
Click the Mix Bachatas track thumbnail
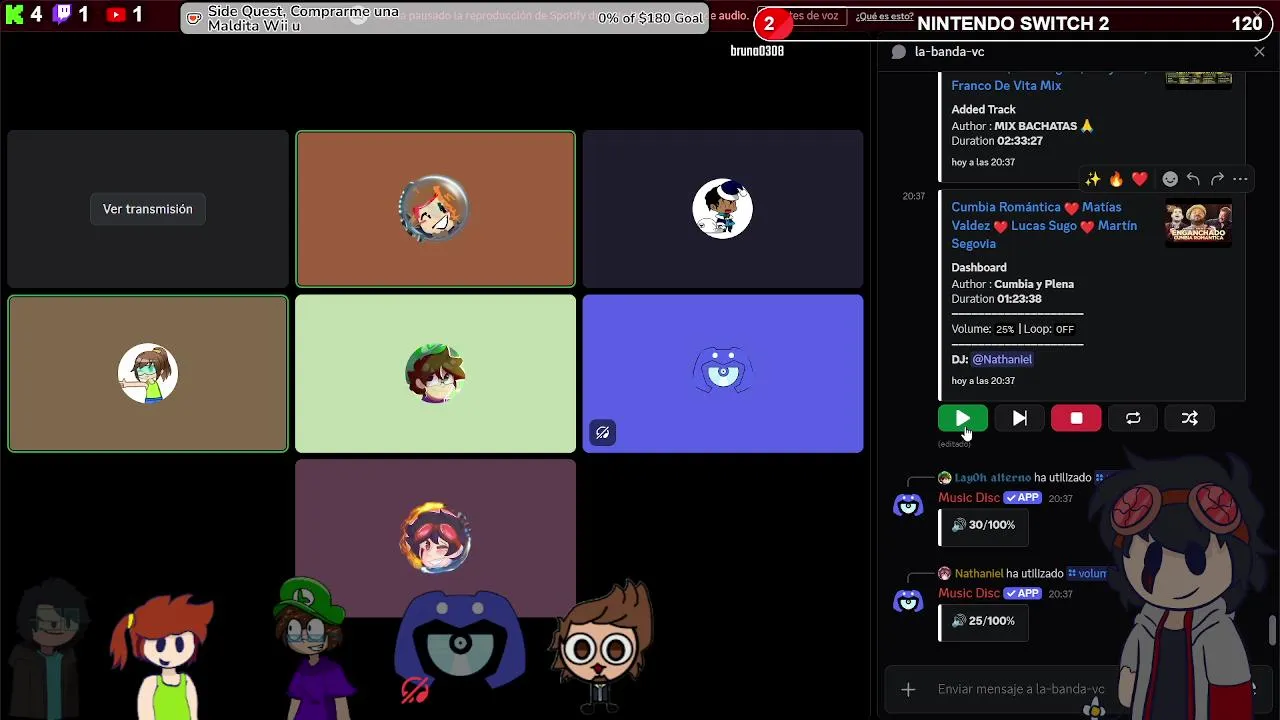point(1198,79)
